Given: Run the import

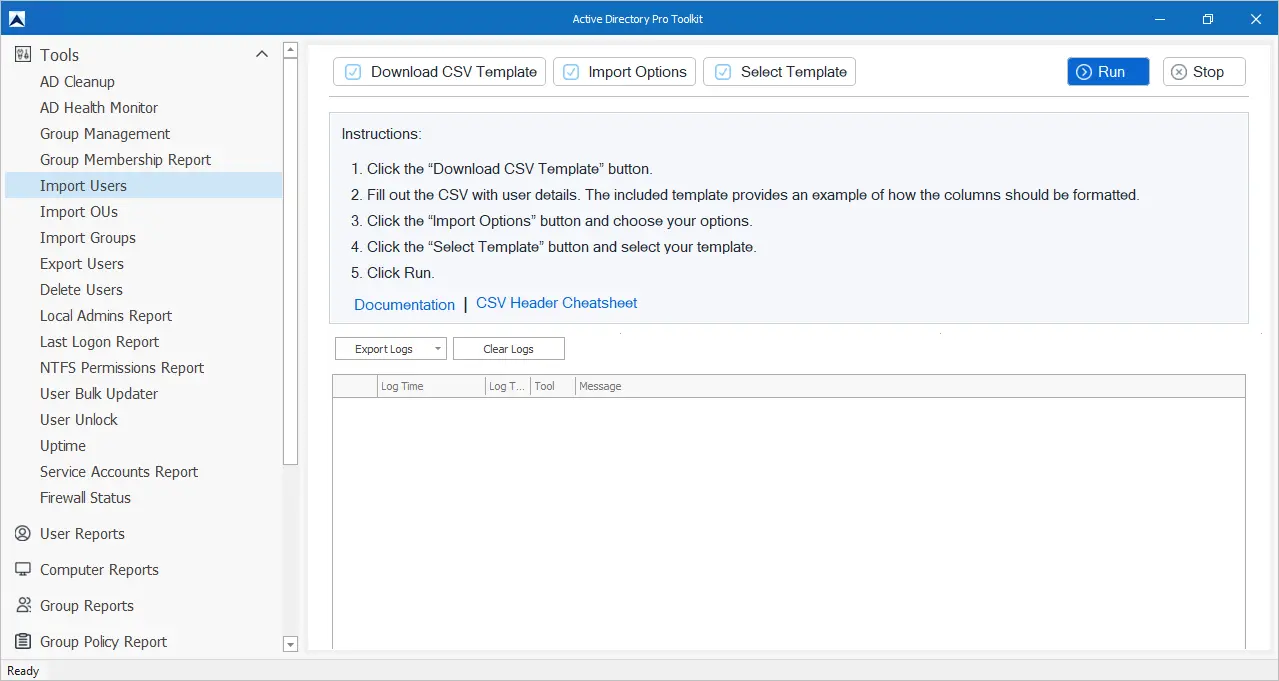Looking at the screenshot, I should click(1108, 72).
